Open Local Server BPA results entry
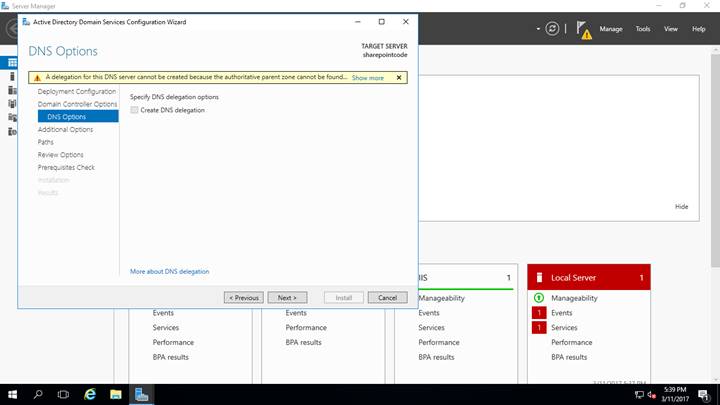 pyautogui.click(x=569, y=357)
